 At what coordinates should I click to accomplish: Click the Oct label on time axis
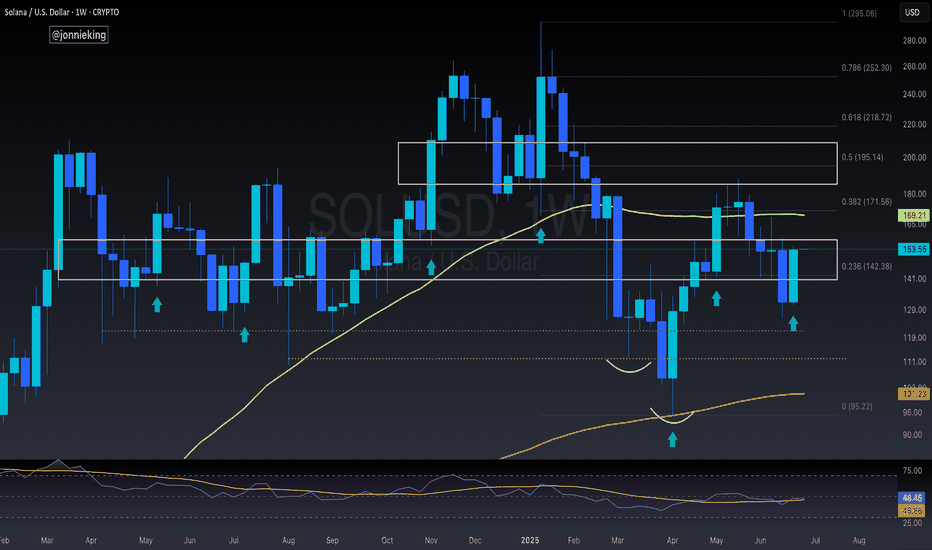point(387,540)
